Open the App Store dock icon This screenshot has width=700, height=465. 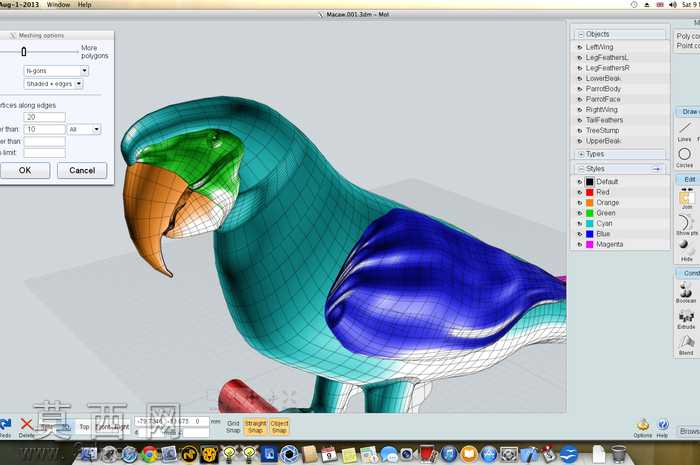pos(489,454)
